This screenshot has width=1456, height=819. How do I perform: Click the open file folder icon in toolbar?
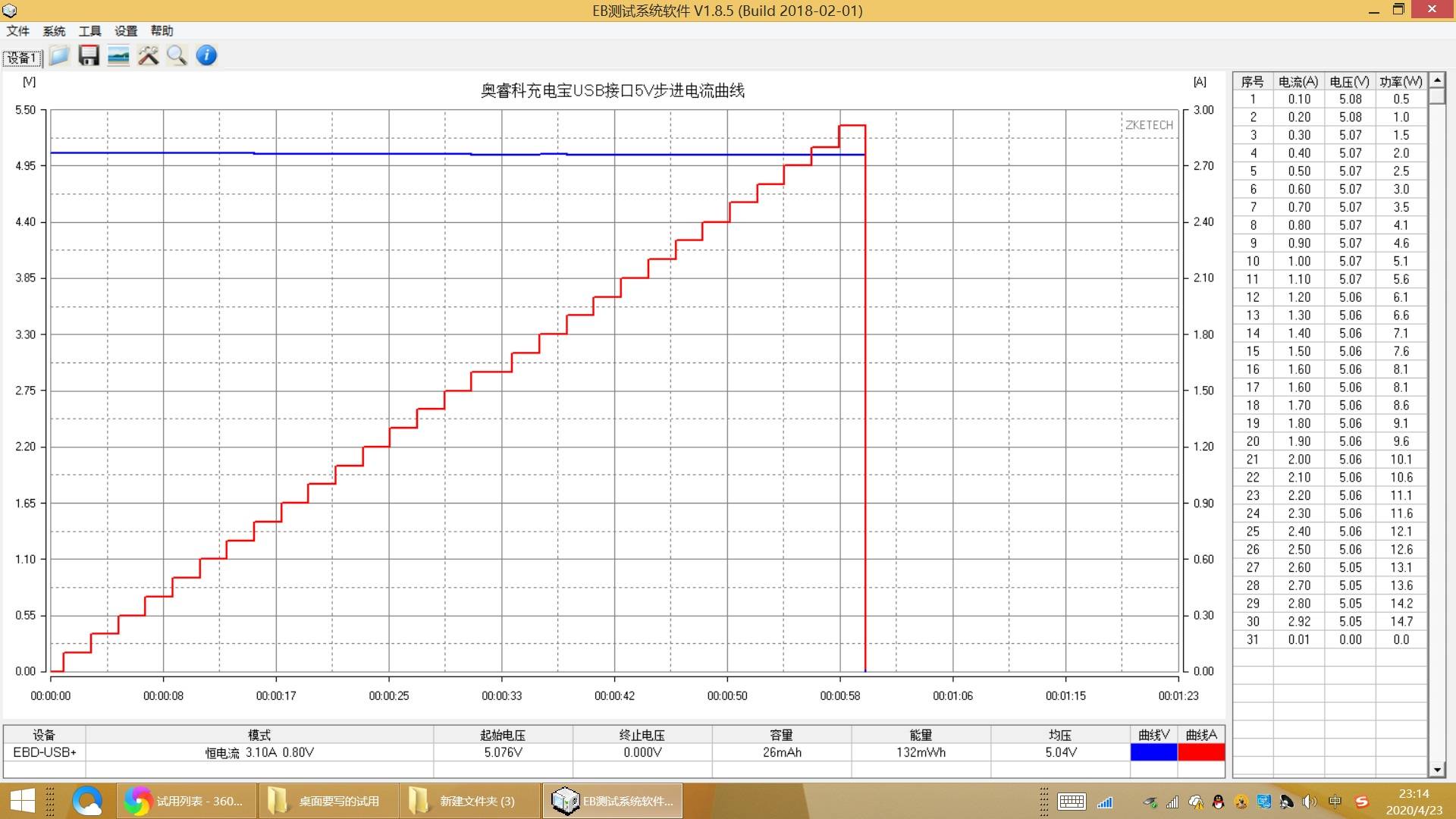59,55
